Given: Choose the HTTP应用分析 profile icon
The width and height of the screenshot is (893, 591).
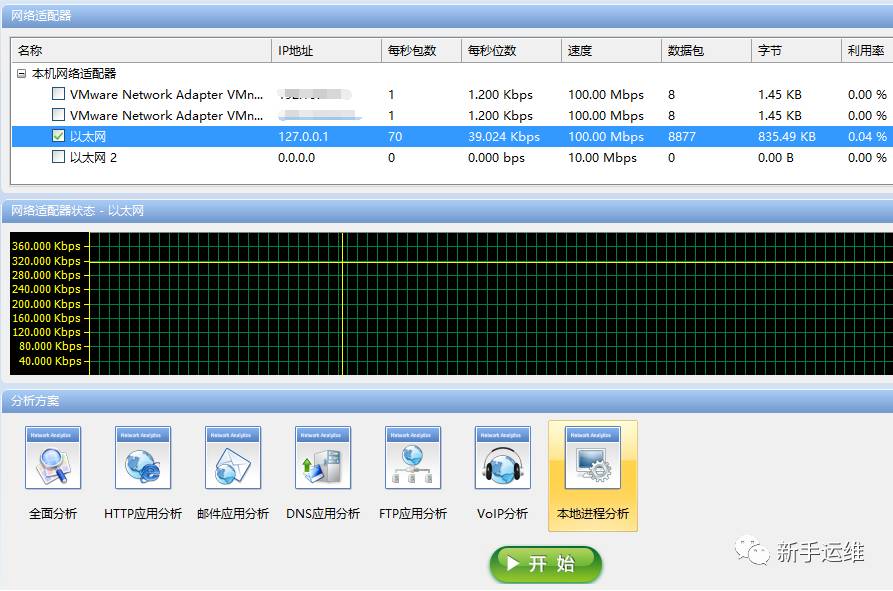Looking at the screenshot, I should coord(143,459).
